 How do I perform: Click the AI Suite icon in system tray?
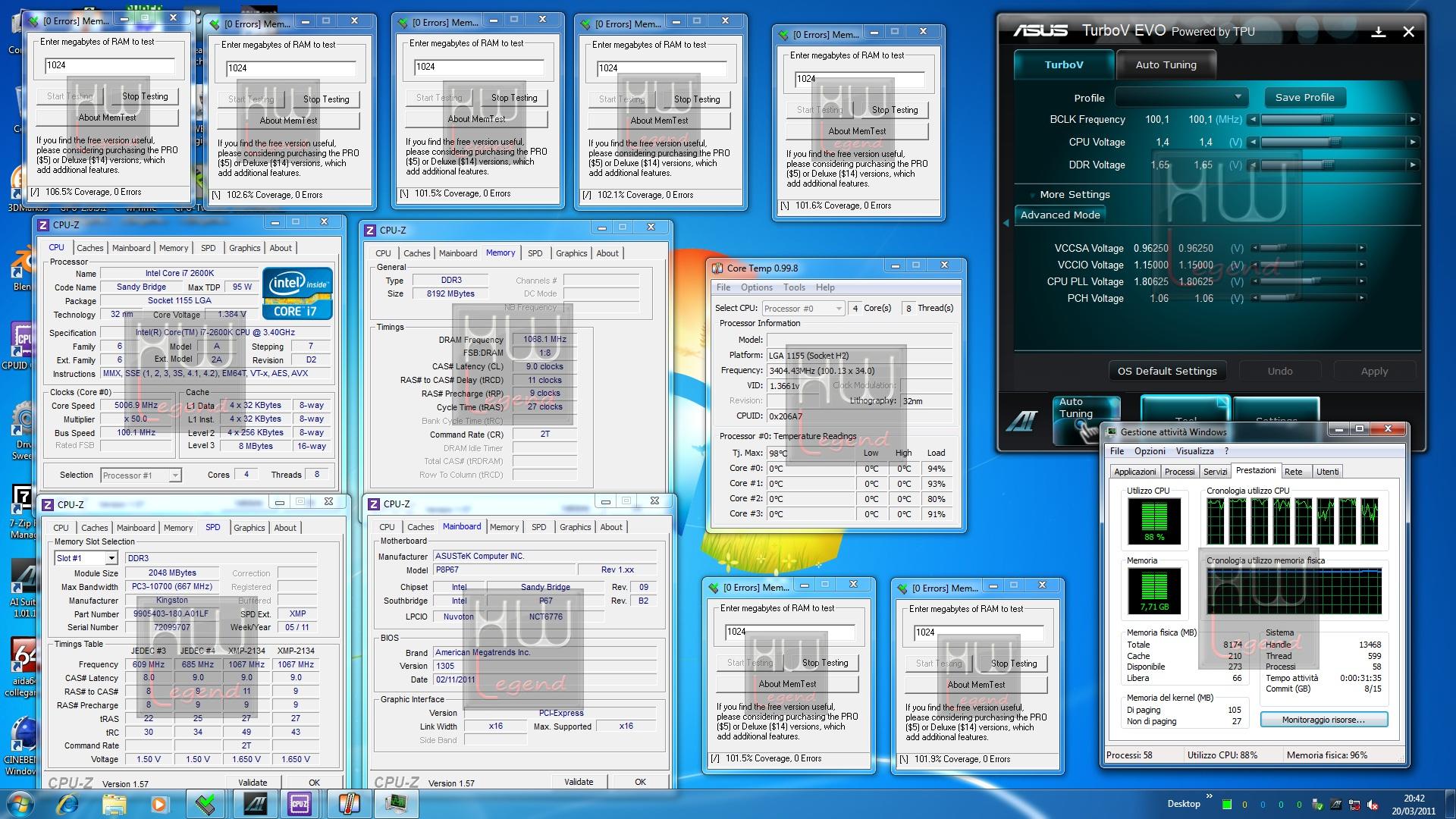pyautogui.click(x=1336, y=805)
